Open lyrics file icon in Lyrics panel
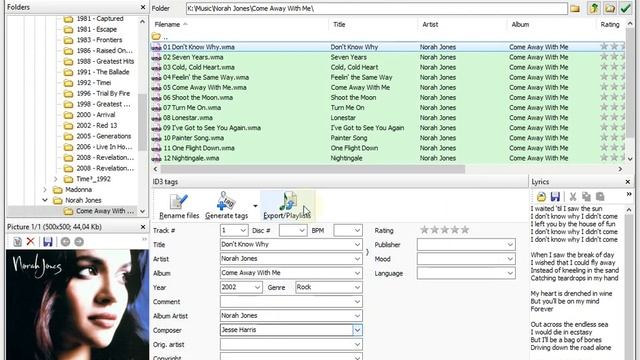640x360 pixels. click(541, 197)
